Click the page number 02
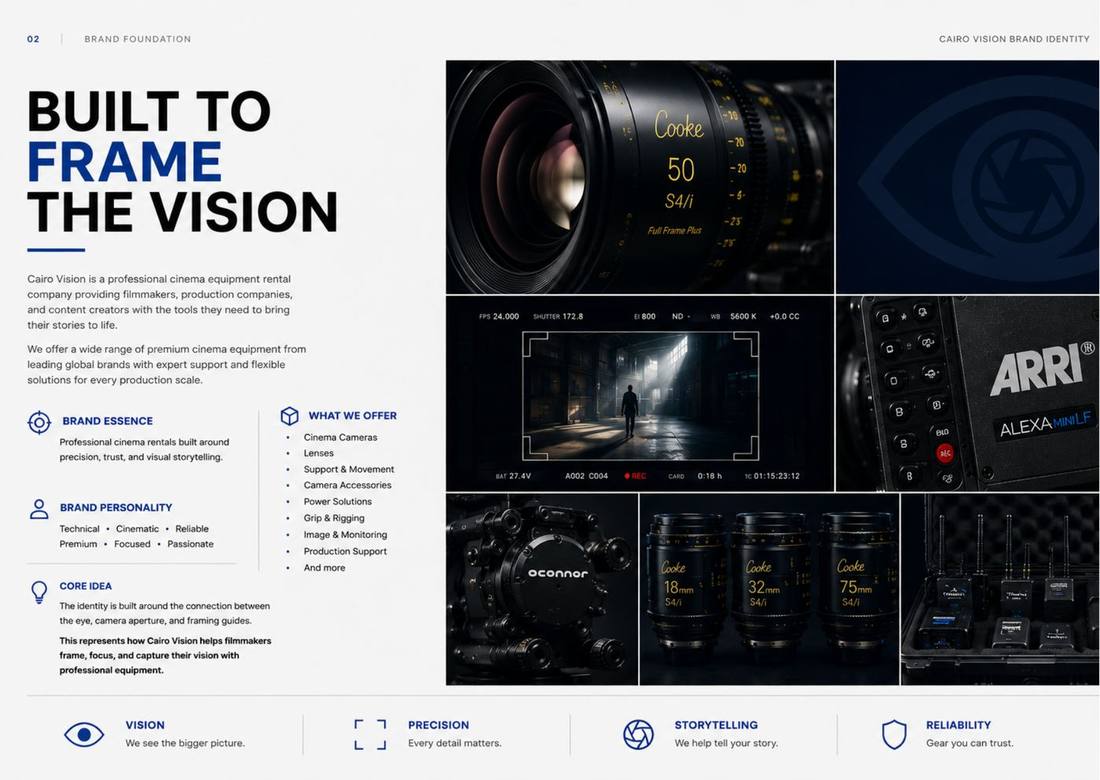 pyautogui.click(x=33, y=39)
